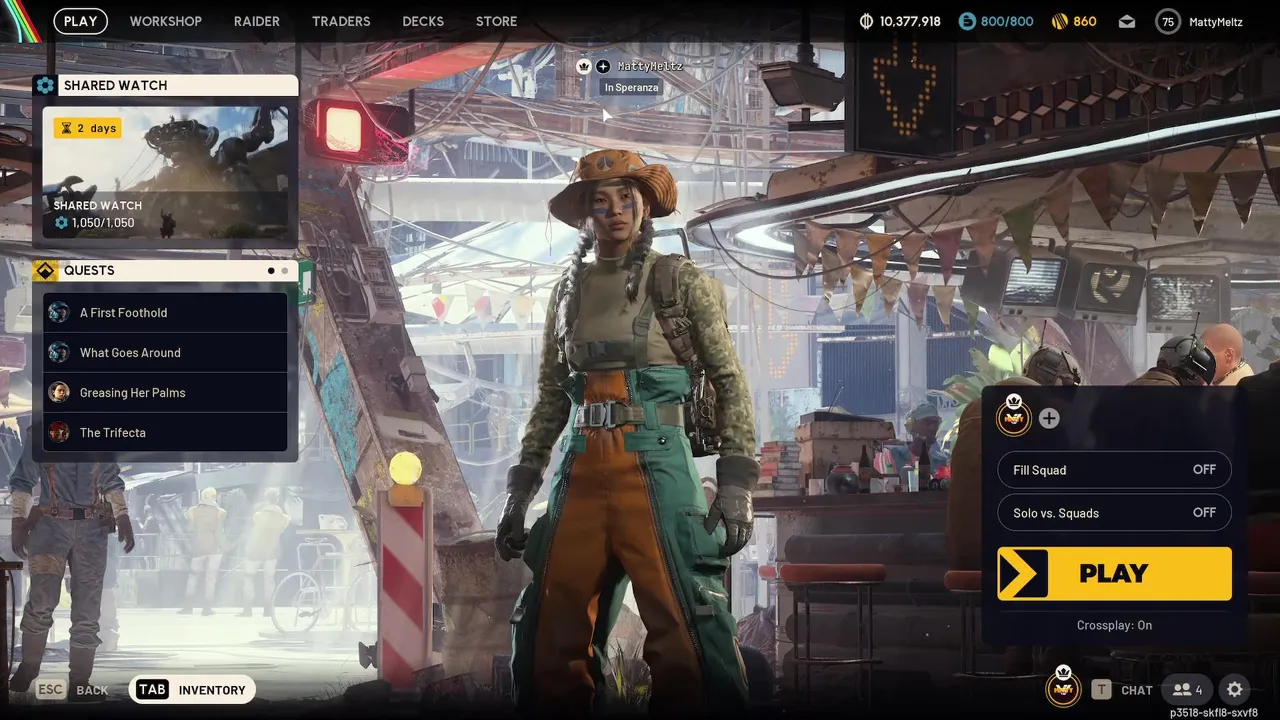
Task: Click the blue token icon beside 800/800
Action: coord(967,21)
